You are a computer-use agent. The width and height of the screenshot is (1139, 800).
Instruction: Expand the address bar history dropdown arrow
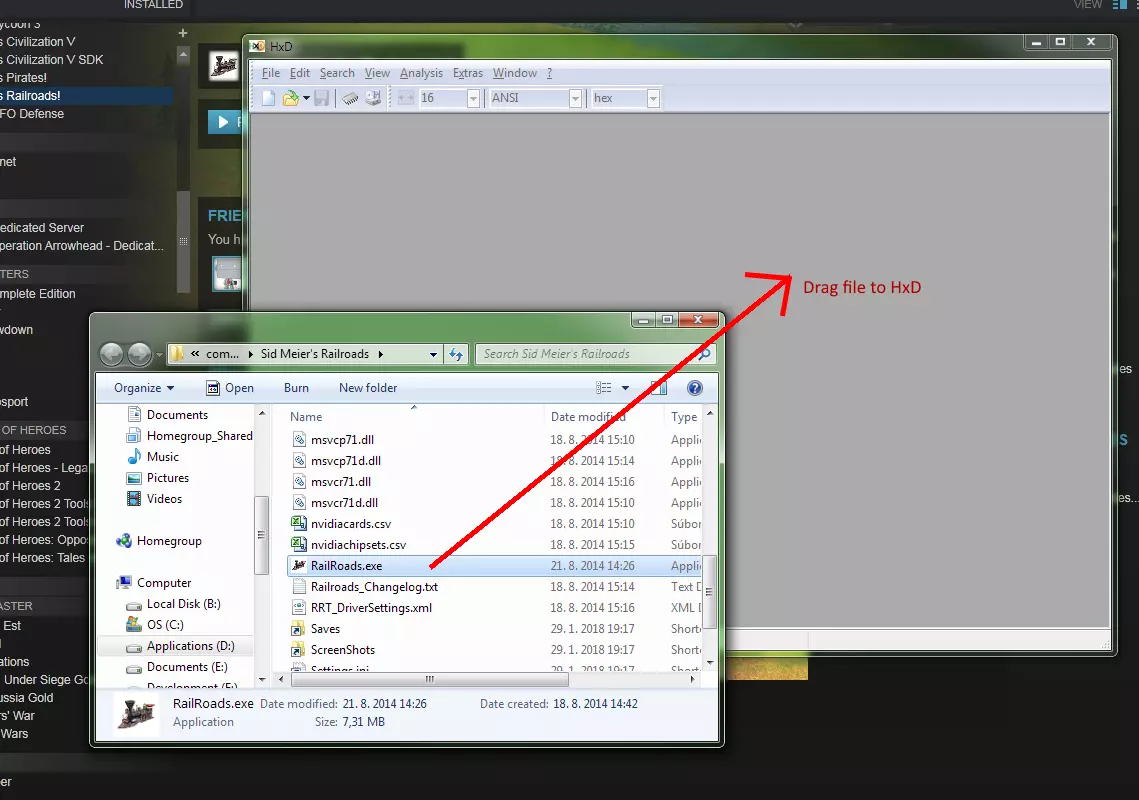coord(434,355)
